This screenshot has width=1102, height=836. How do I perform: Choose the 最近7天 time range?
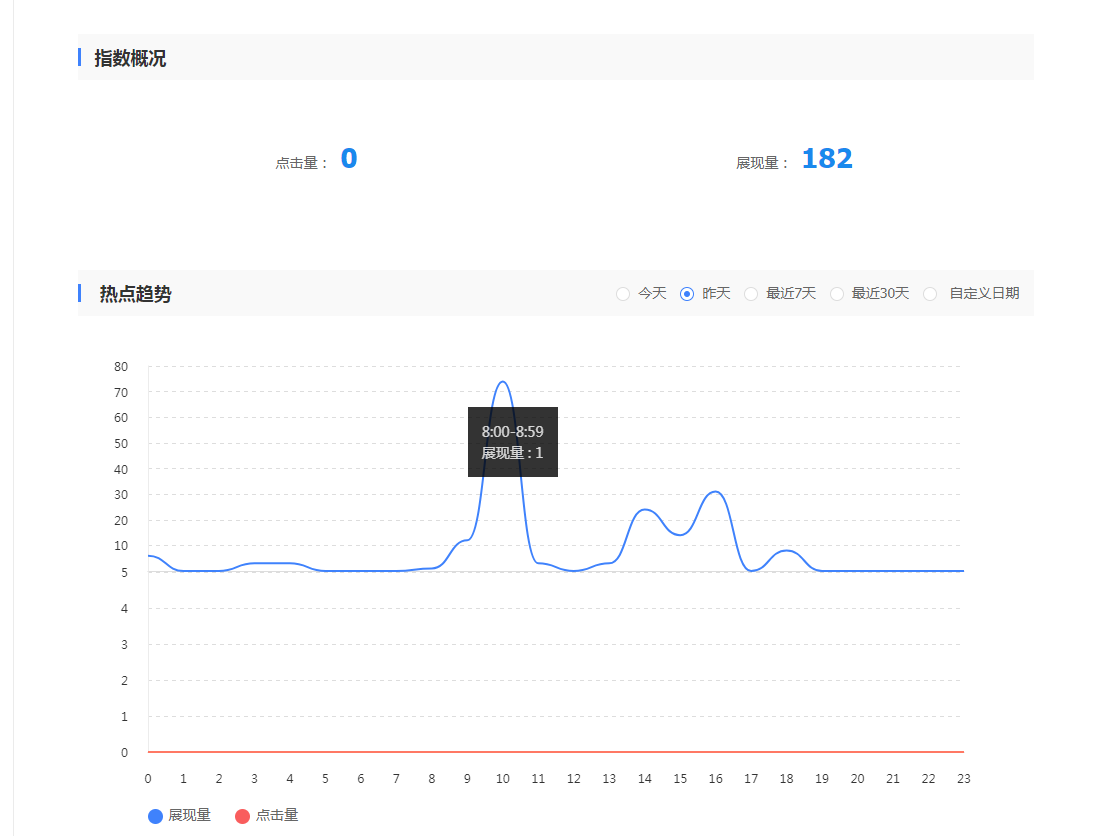pos(751,294)
